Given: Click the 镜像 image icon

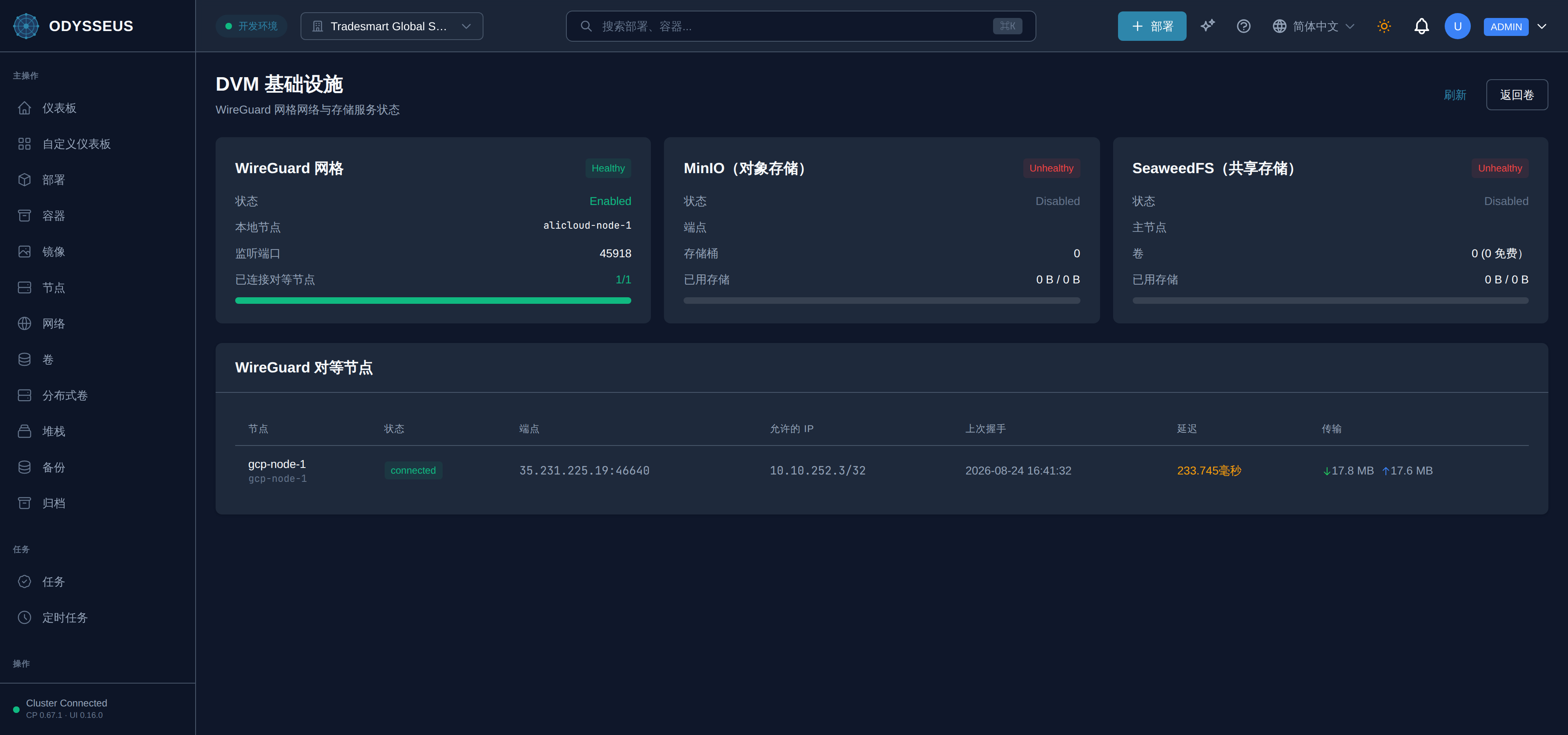Looking at the screenshot, I should pyautogui.click(x=24, y=251).
